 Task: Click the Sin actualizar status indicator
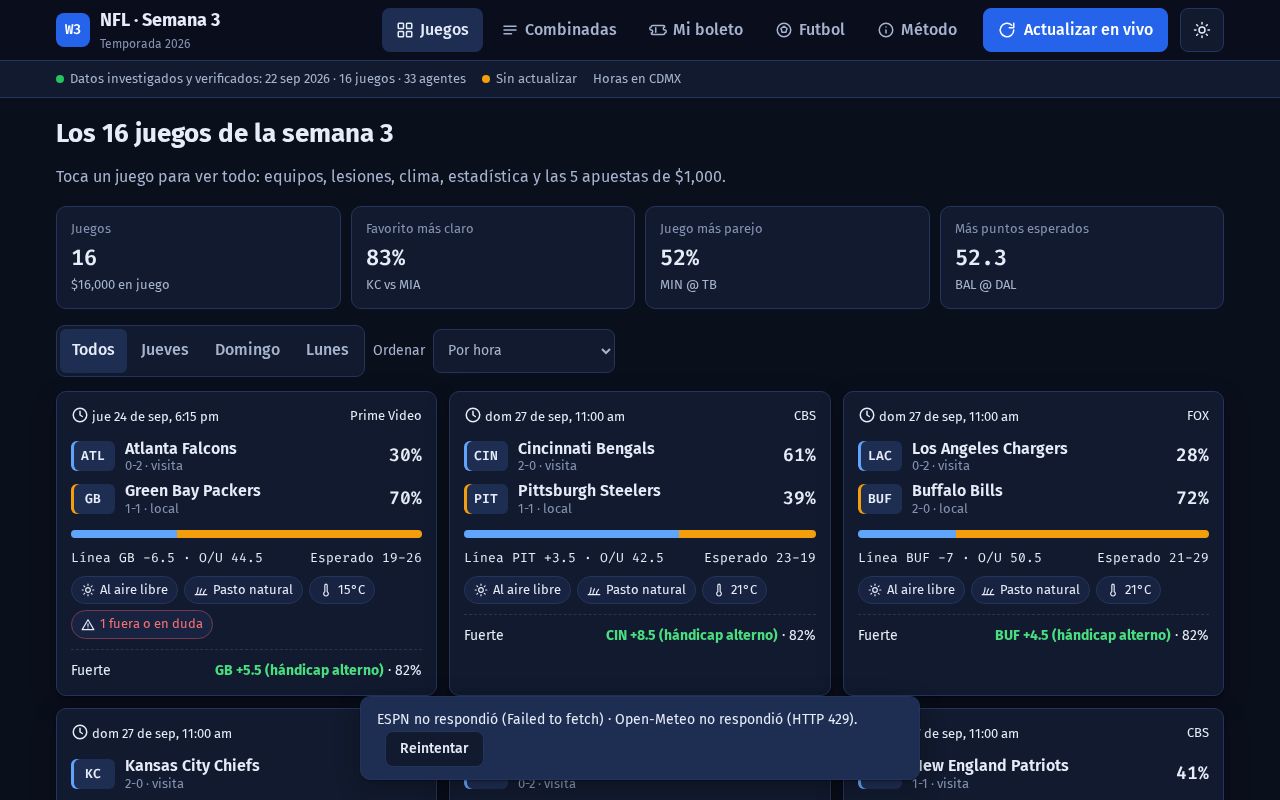click(529, 79)
